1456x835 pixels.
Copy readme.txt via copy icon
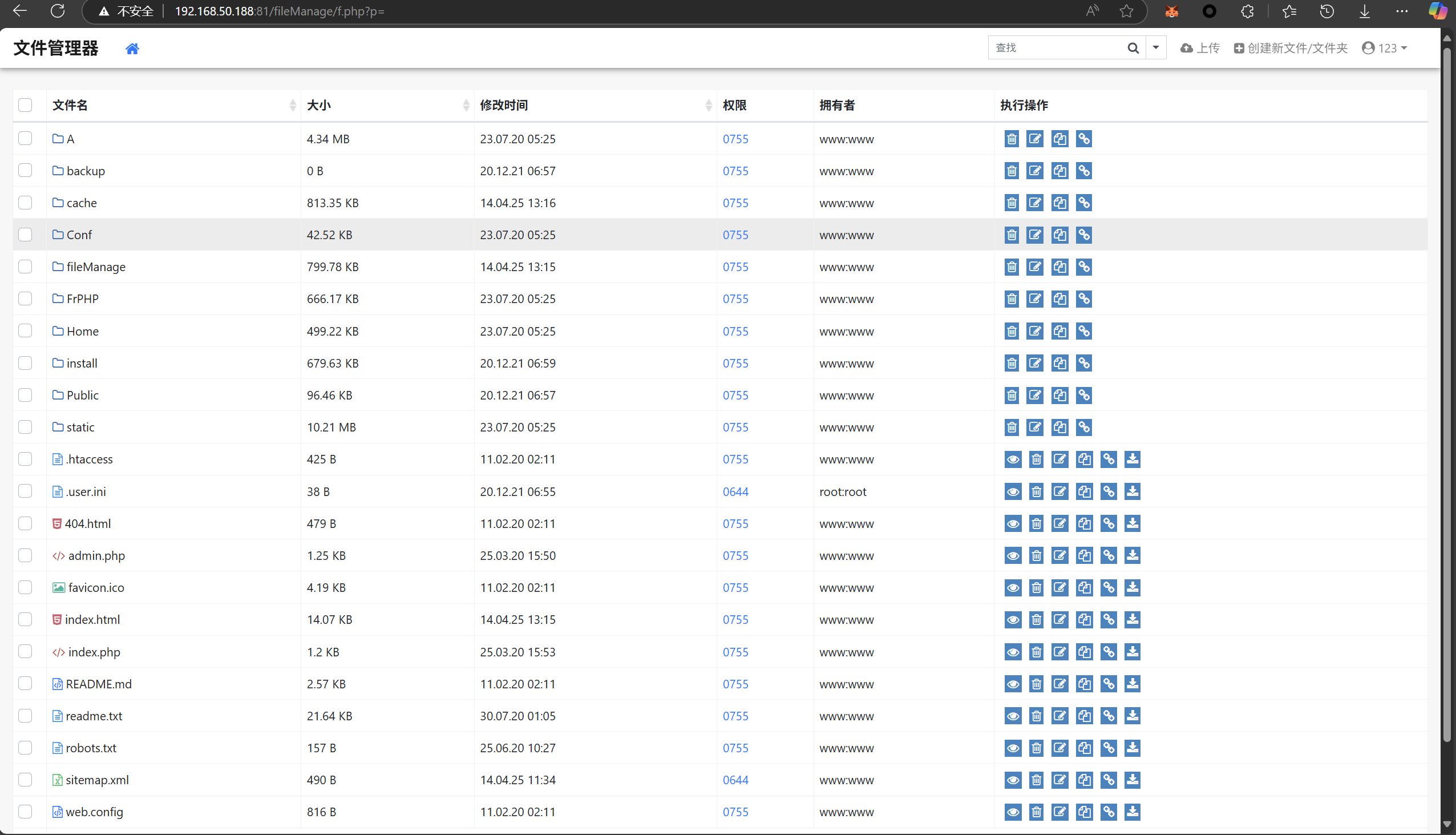[x=1084, y=716]
